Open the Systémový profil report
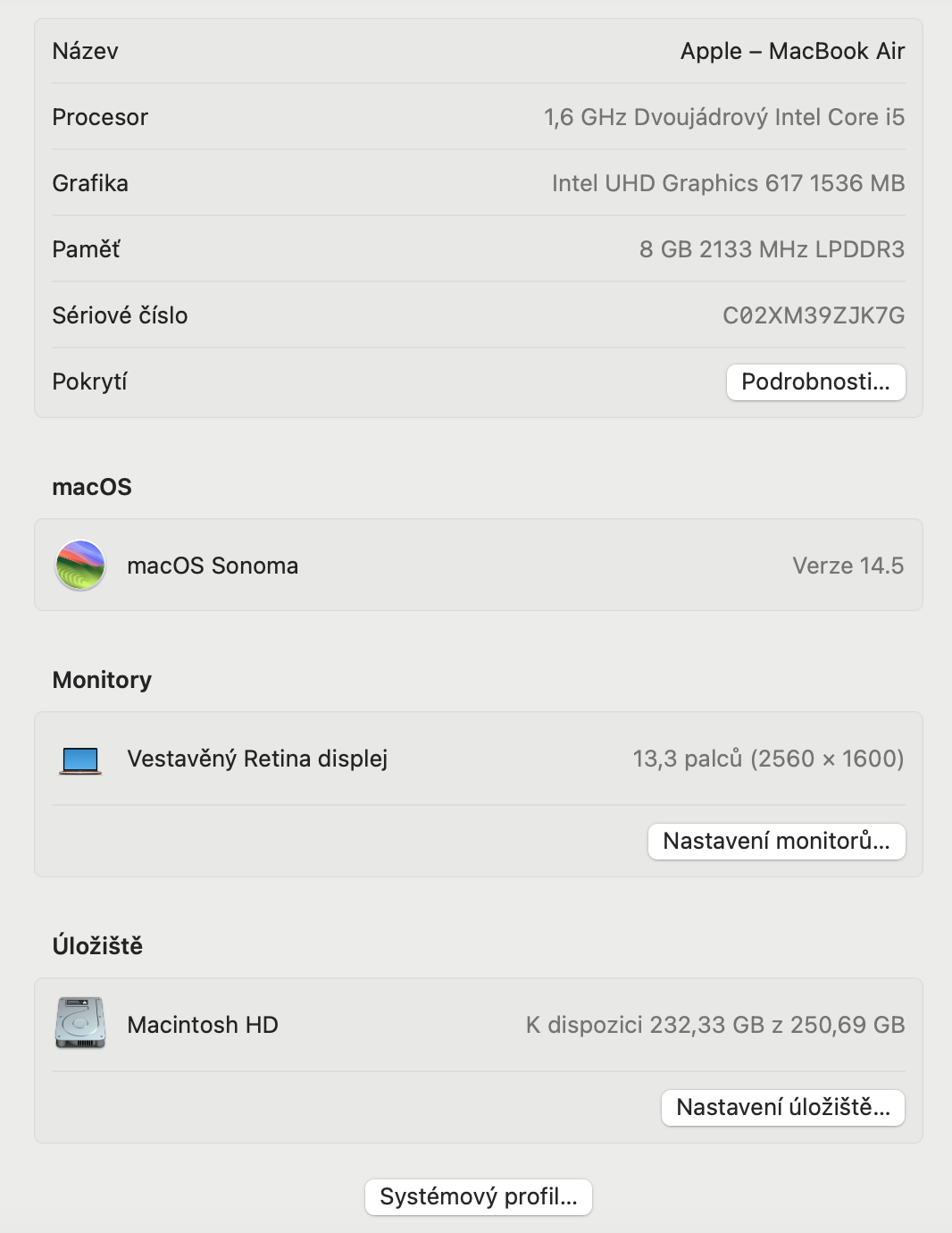This screenshot has width=952, height=1233. pos(478,1197)
